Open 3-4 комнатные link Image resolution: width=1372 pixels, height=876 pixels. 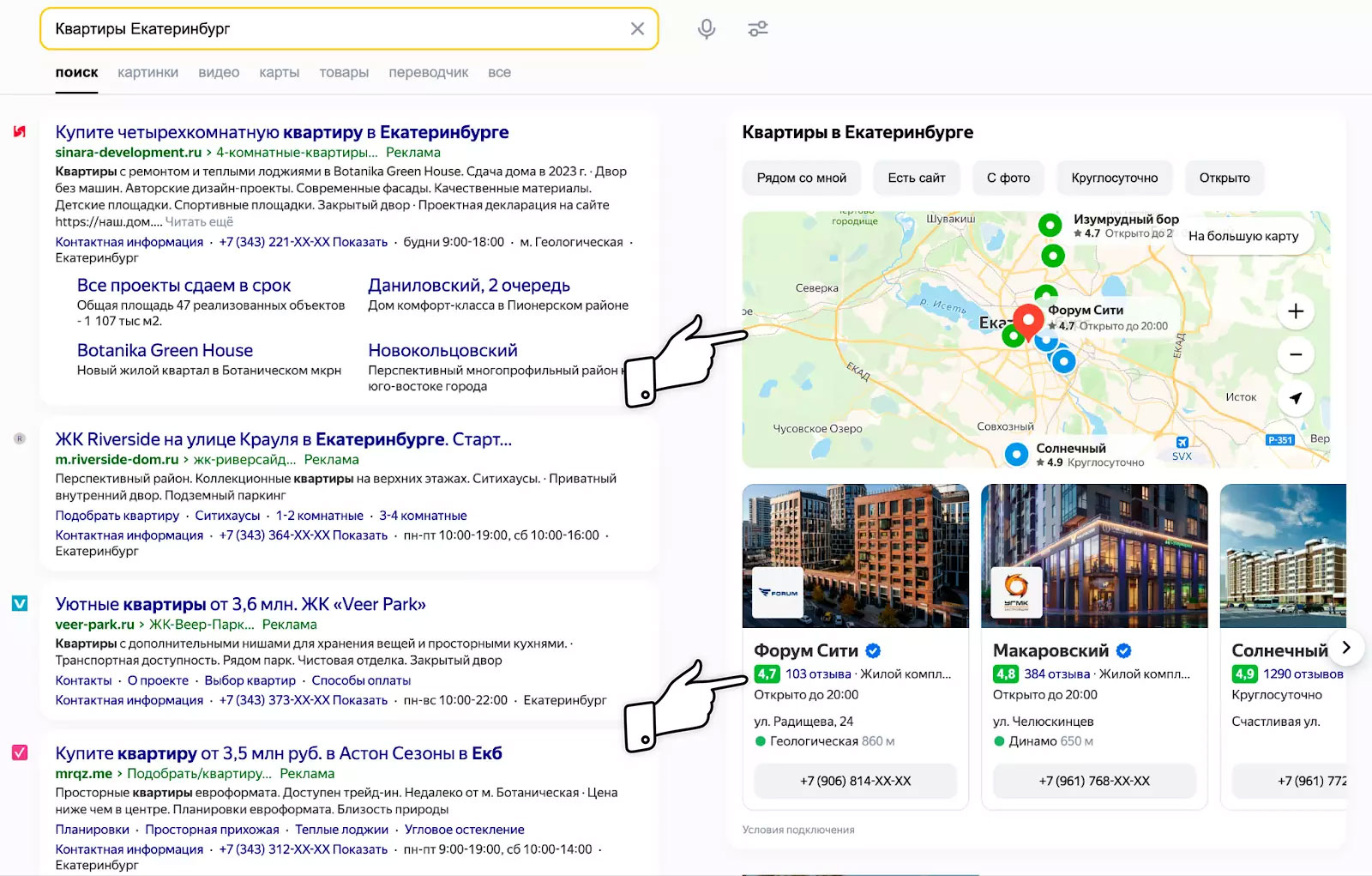point(423,516)
